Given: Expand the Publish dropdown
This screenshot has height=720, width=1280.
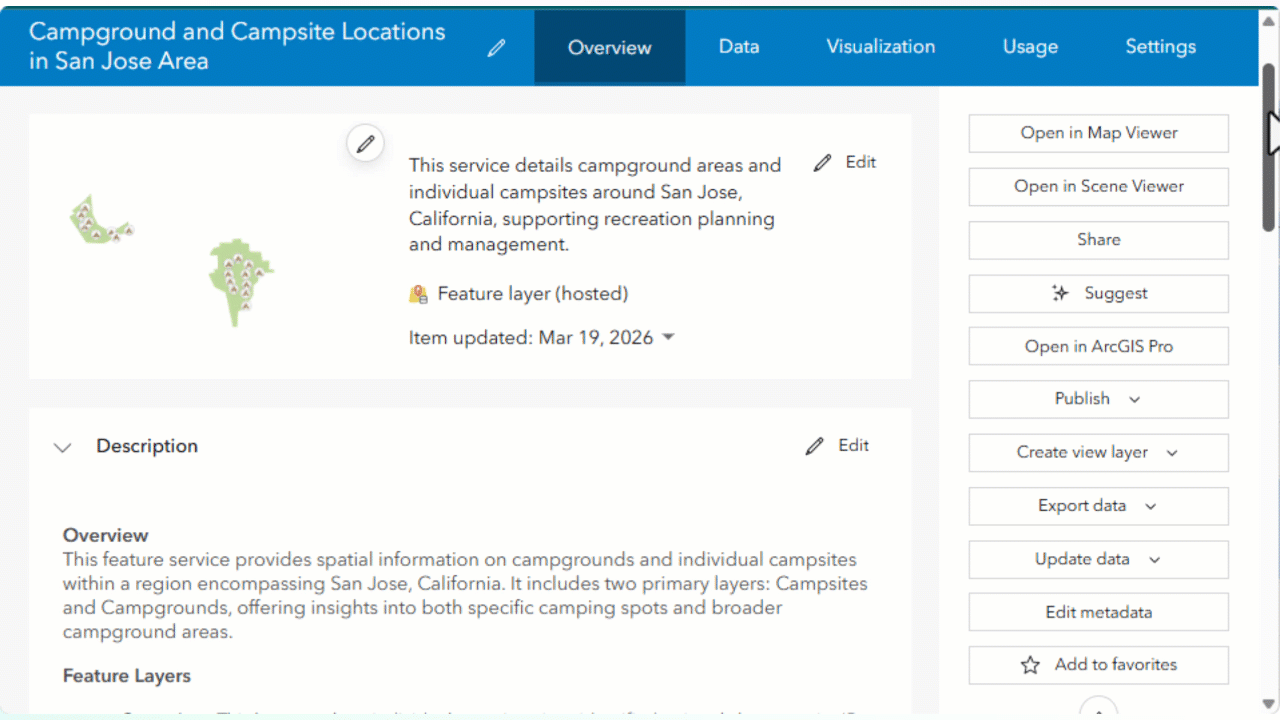Looking at the screenshot, I should [1133, 399].
